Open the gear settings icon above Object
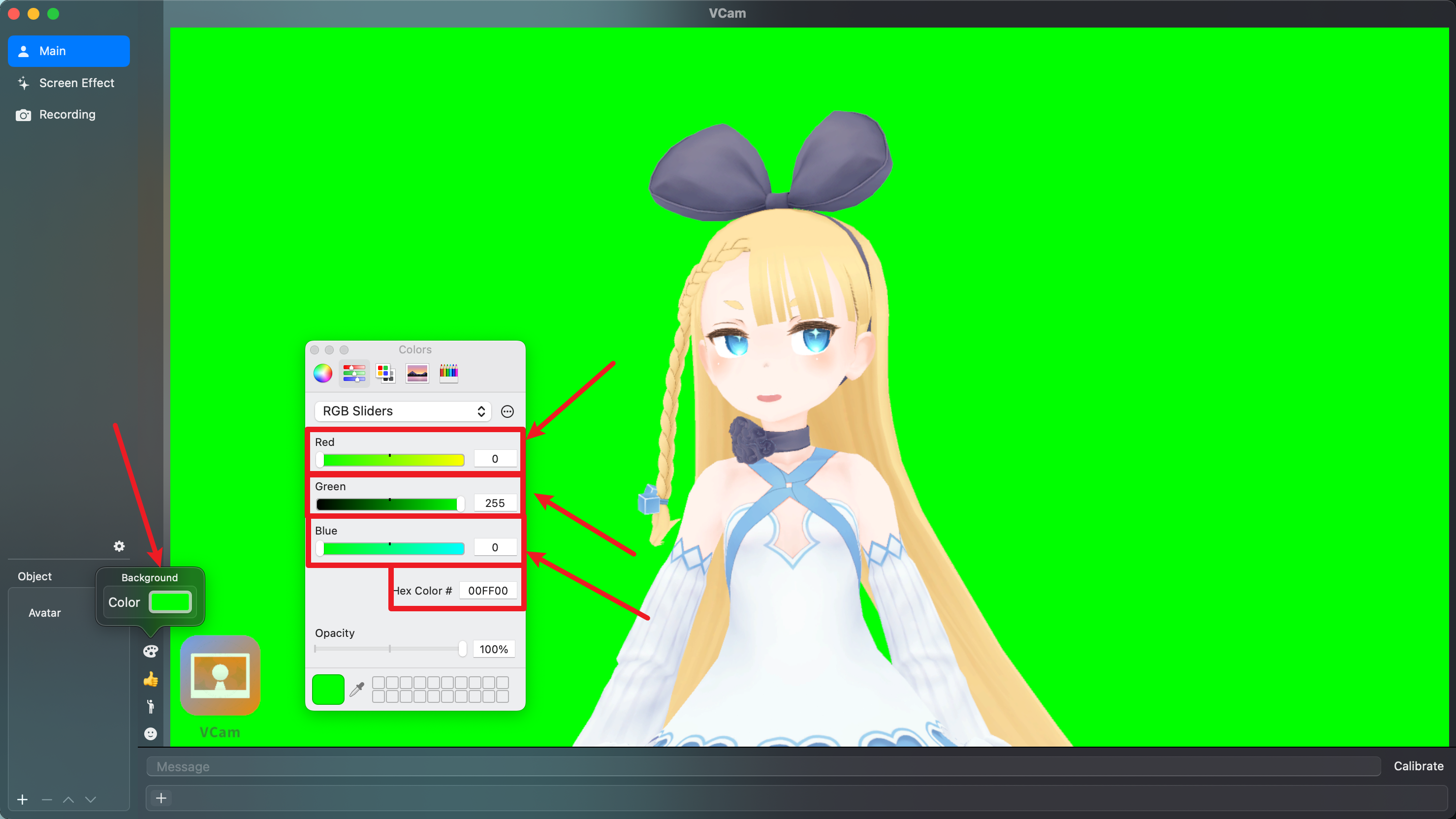 click(119, 546)
